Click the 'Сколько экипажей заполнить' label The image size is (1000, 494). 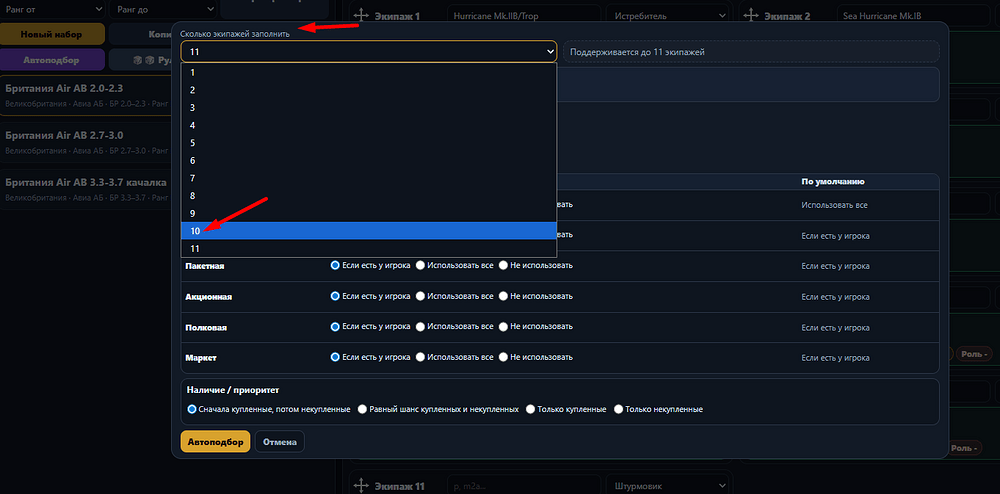click(x=234, y=33)
